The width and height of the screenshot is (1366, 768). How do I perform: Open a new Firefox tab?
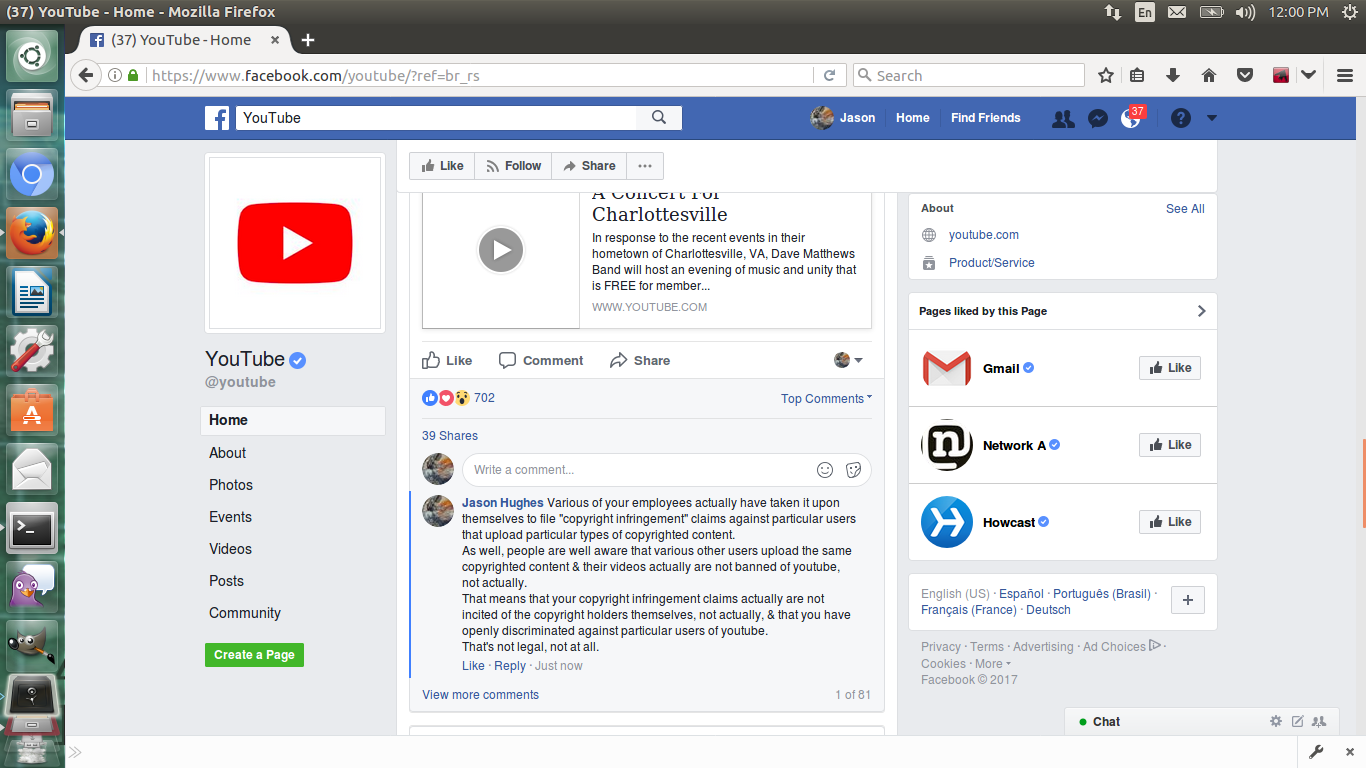point(308,40)
